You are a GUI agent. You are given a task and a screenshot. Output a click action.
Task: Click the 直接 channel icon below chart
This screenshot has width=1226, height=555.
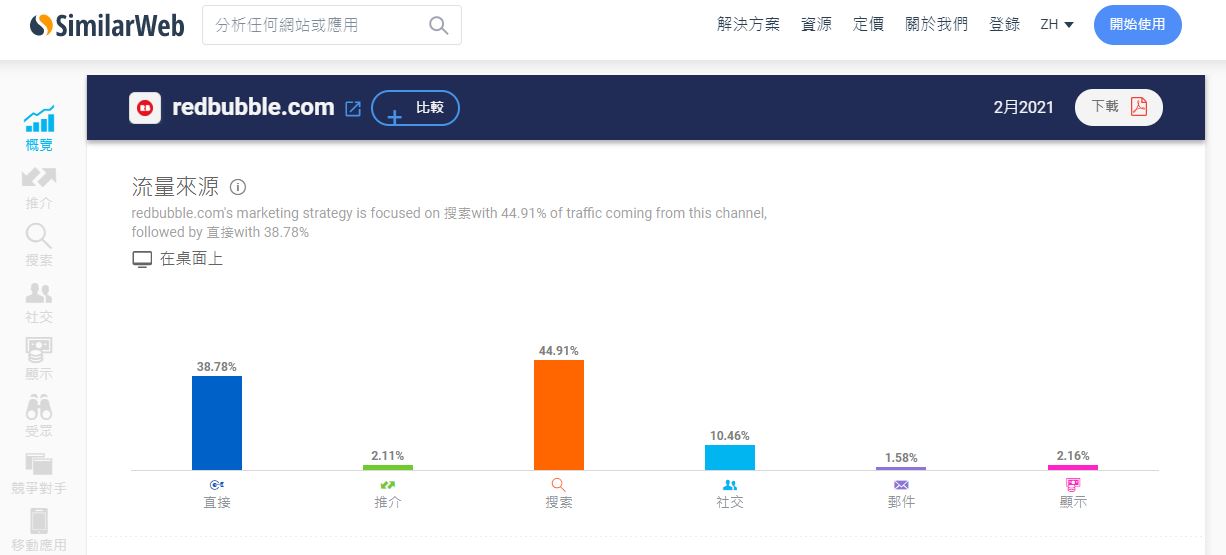[217, 485]
